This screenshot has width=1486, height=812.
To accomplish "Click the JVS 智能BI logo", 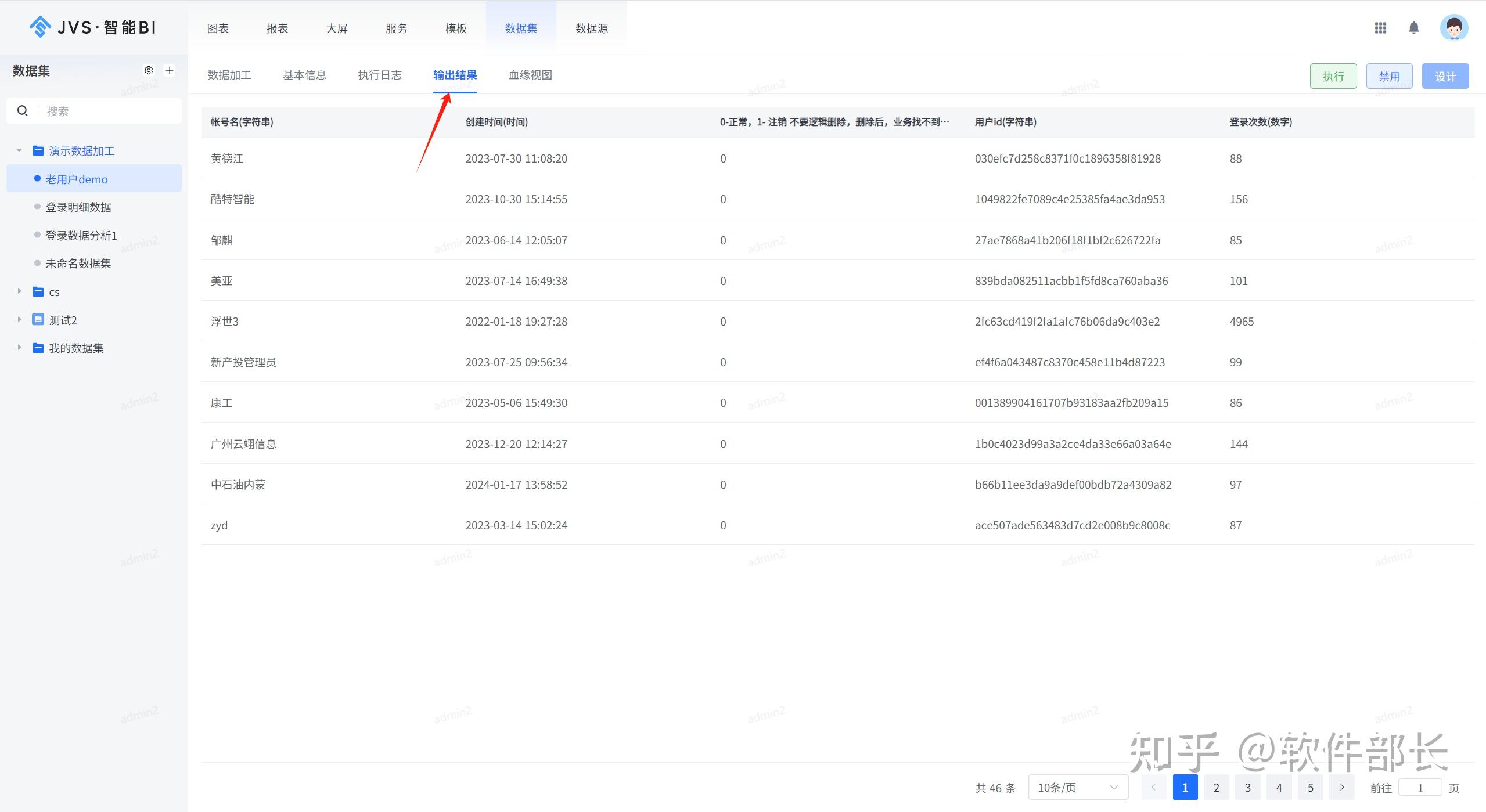I will (93, 27).
